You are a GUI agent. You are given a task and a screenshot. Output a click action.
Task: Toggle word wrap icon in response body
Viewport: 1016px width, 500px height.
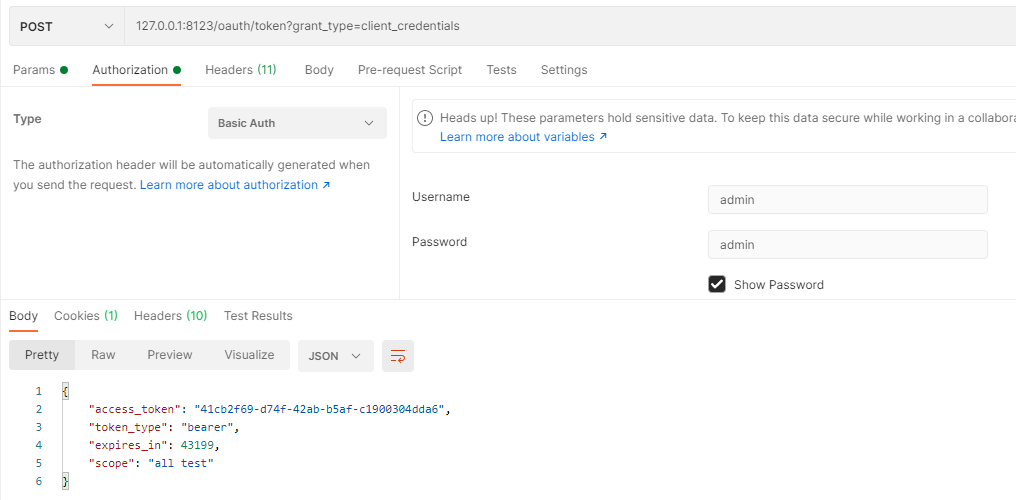point(398,356)
